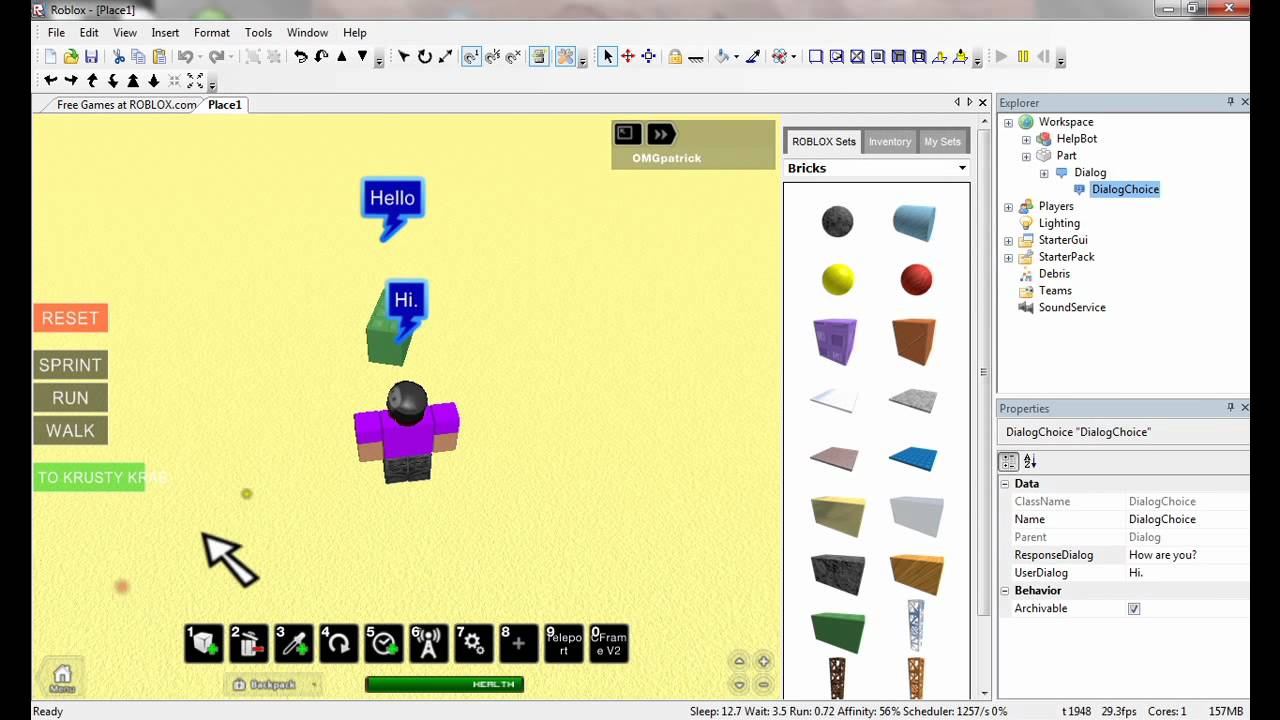
Task: Toggle the Archivable checkbox
Action: pos(1134,609)
